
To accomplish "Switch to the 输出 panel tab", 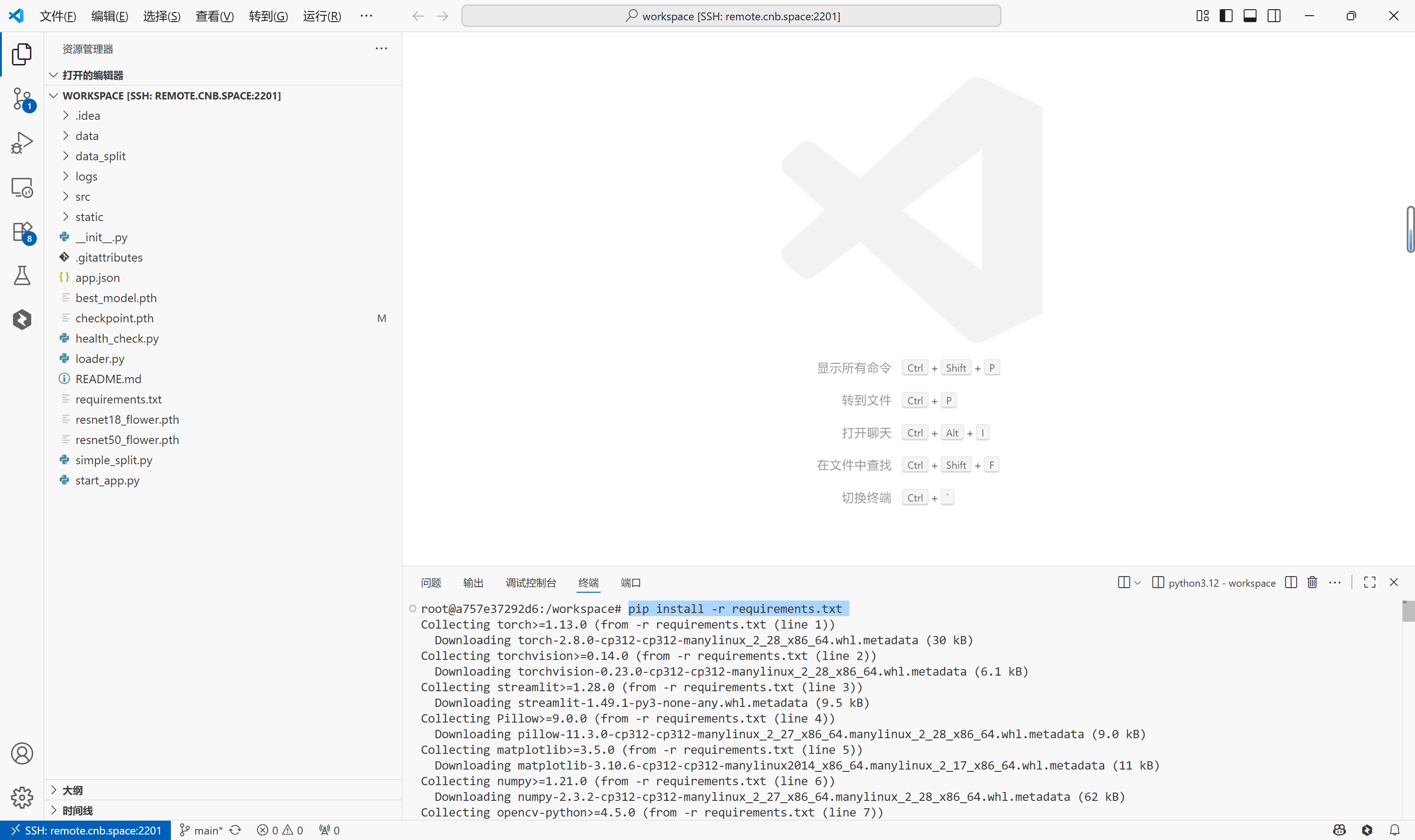I will 473,583.
